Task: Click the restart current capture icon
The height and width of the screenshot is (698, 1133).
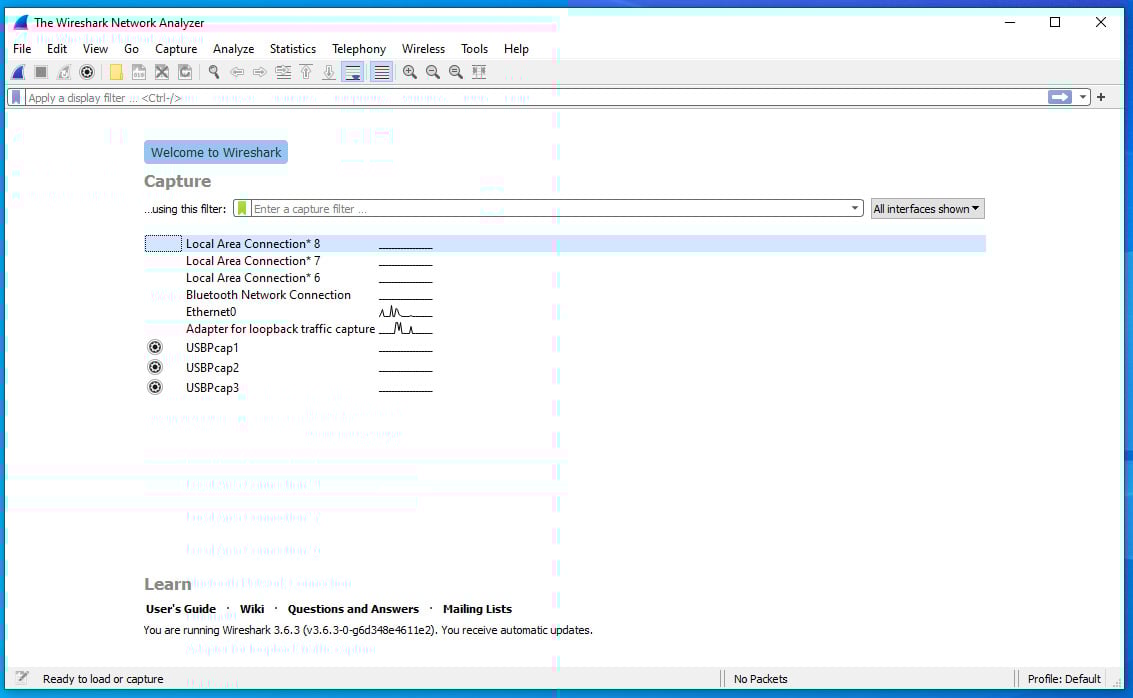Action: (x=64, y=72)
